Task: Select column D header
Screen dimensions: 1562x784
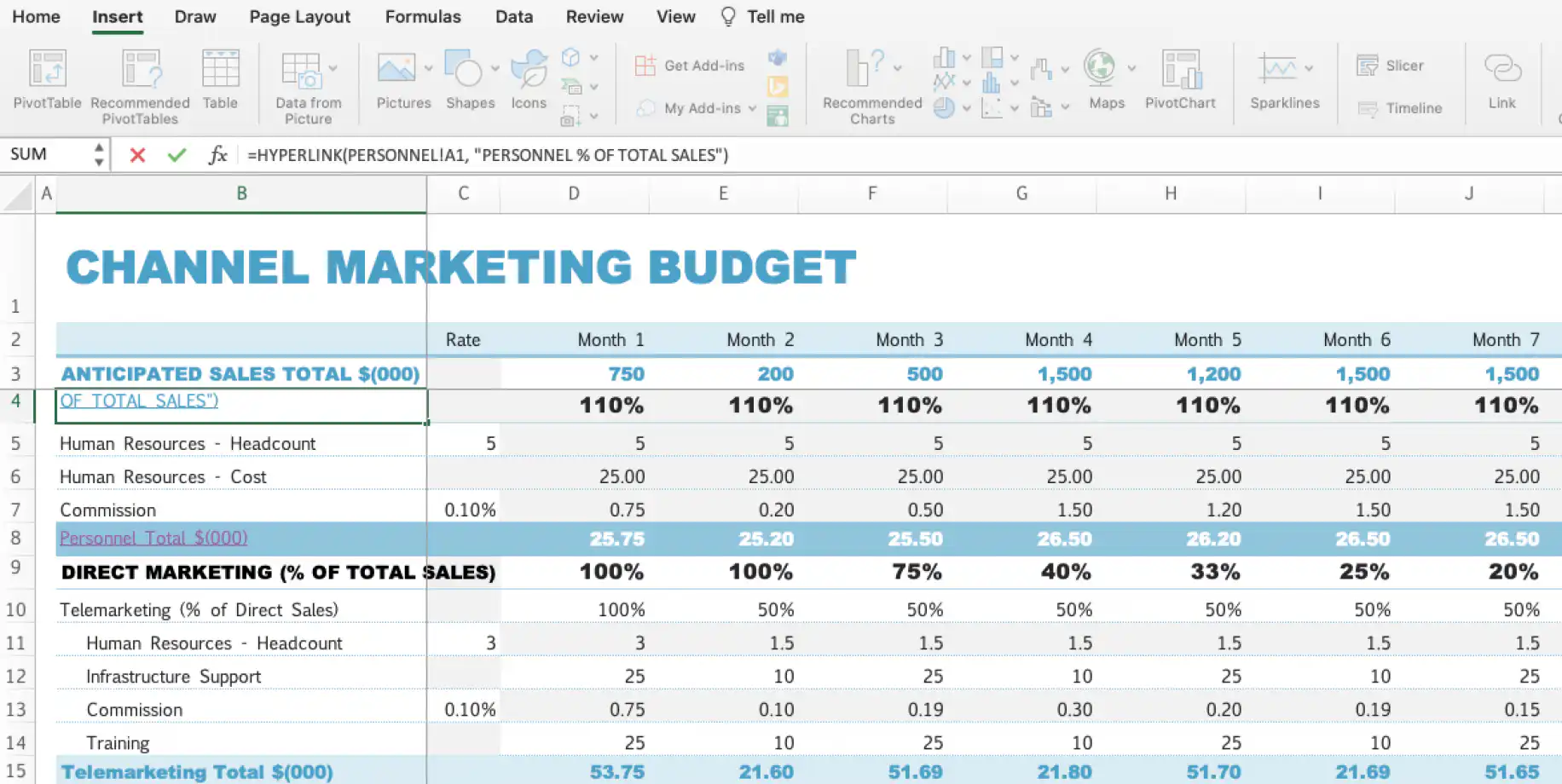Action: tap(574, 194)
